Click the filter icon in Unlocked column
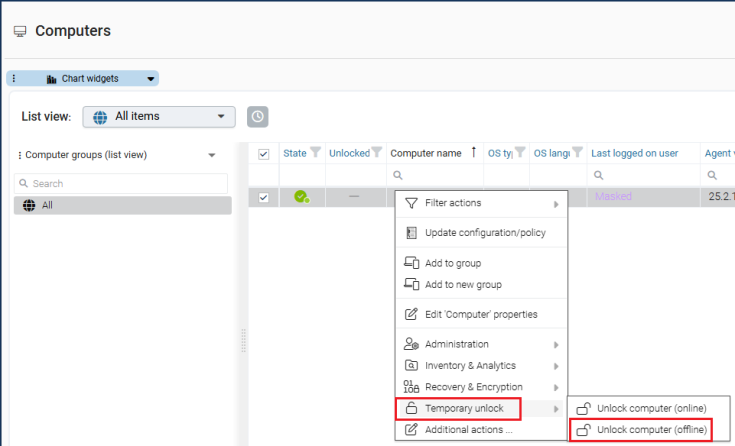This screenshot has height=446, width=735. click(x=377, y=153)
